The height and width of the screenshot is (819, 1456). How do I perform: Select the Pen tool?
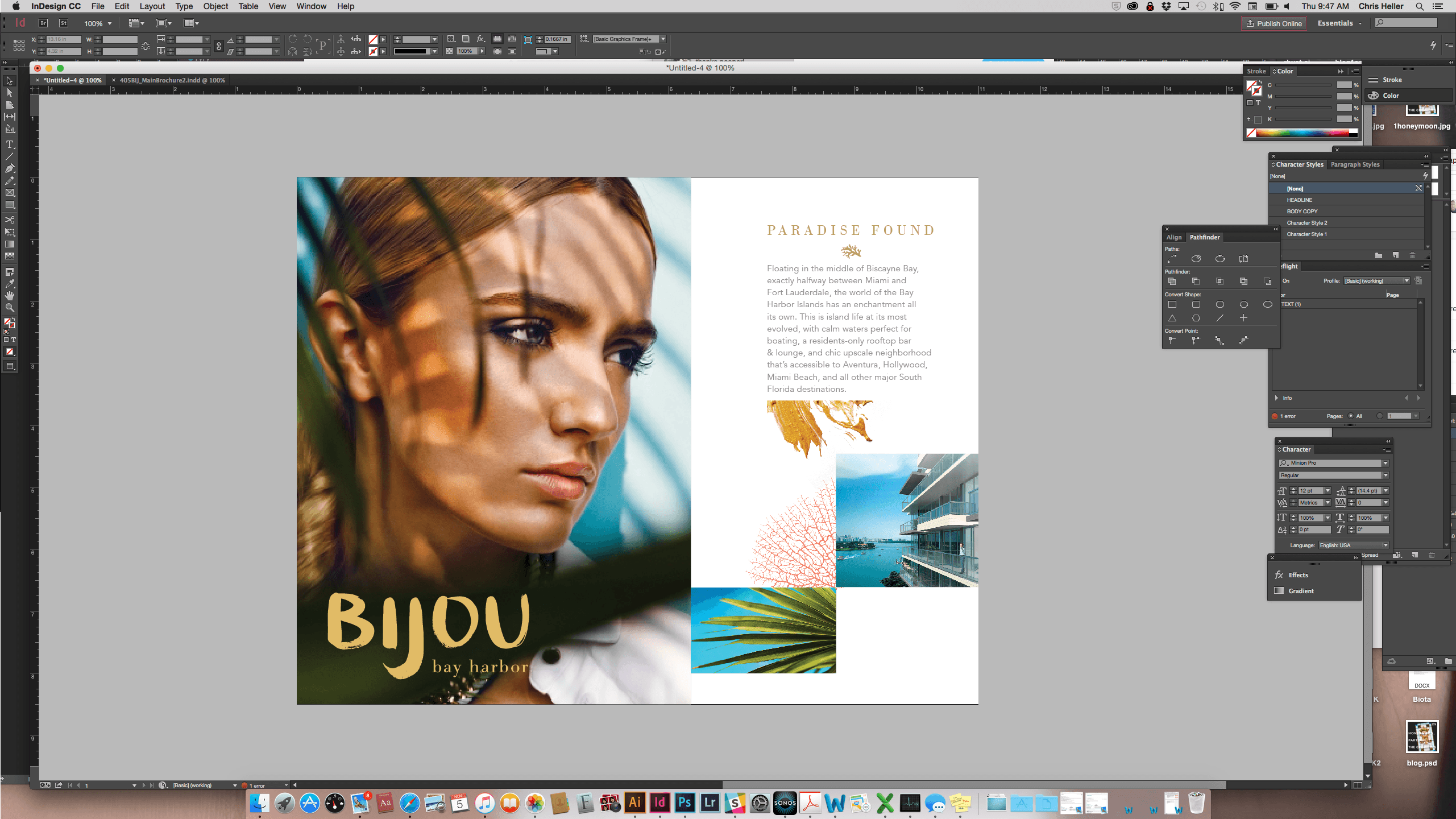(x=10, y=168)
